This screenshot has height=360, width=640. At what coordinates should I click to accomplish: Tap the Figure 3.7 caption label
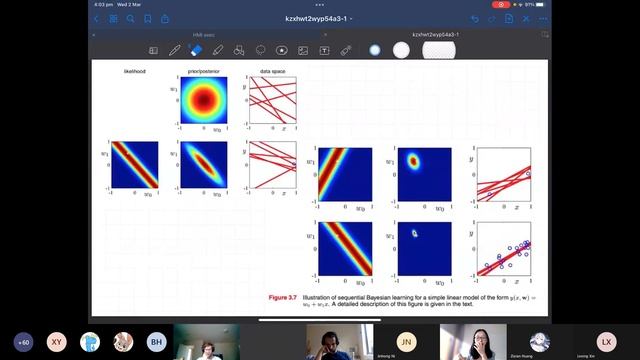tap(282, 298)
